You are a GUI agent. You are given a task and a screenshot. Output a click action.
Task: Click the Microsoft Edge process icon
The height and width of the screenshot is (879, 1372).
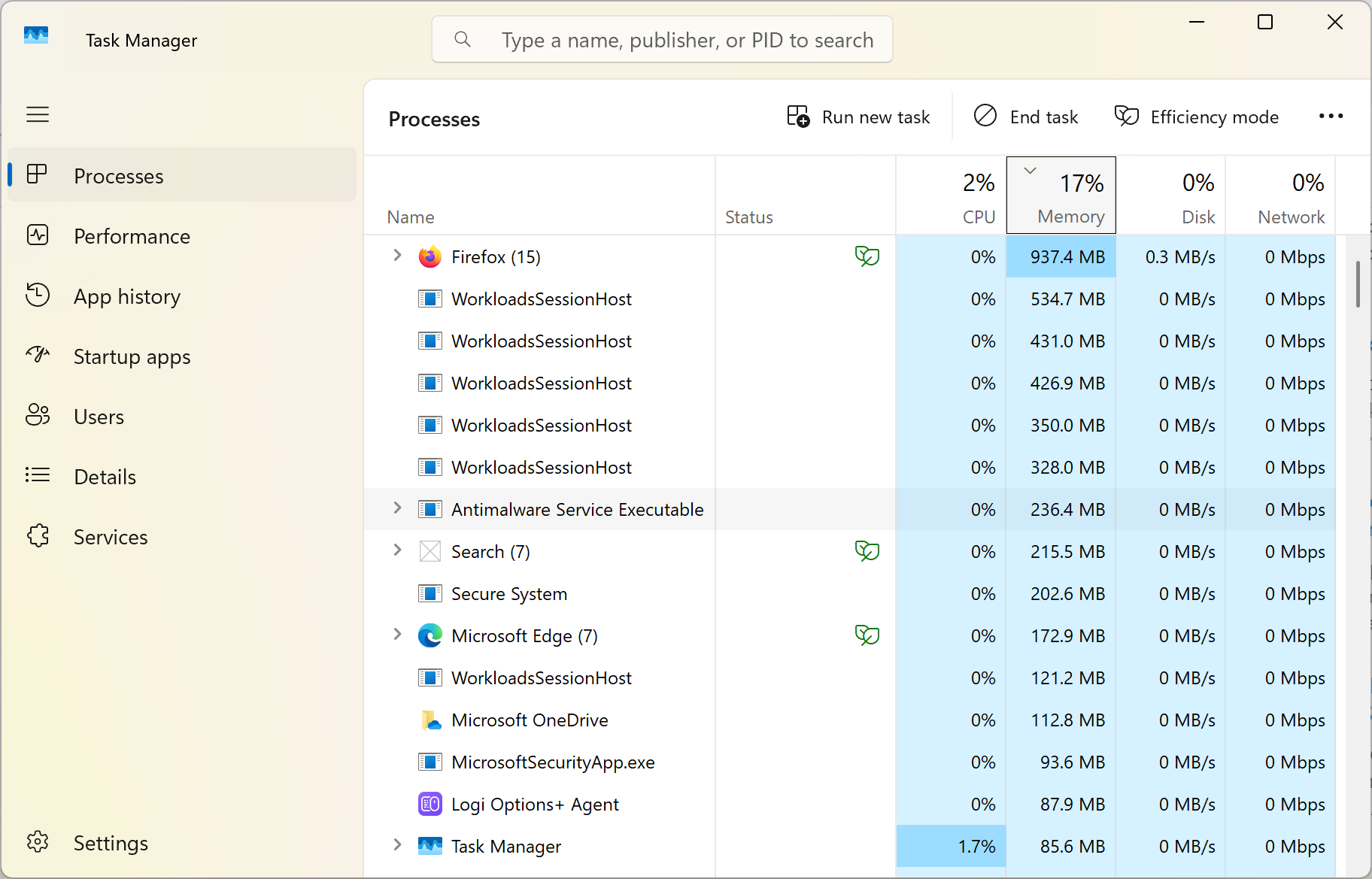click(430, 636)
